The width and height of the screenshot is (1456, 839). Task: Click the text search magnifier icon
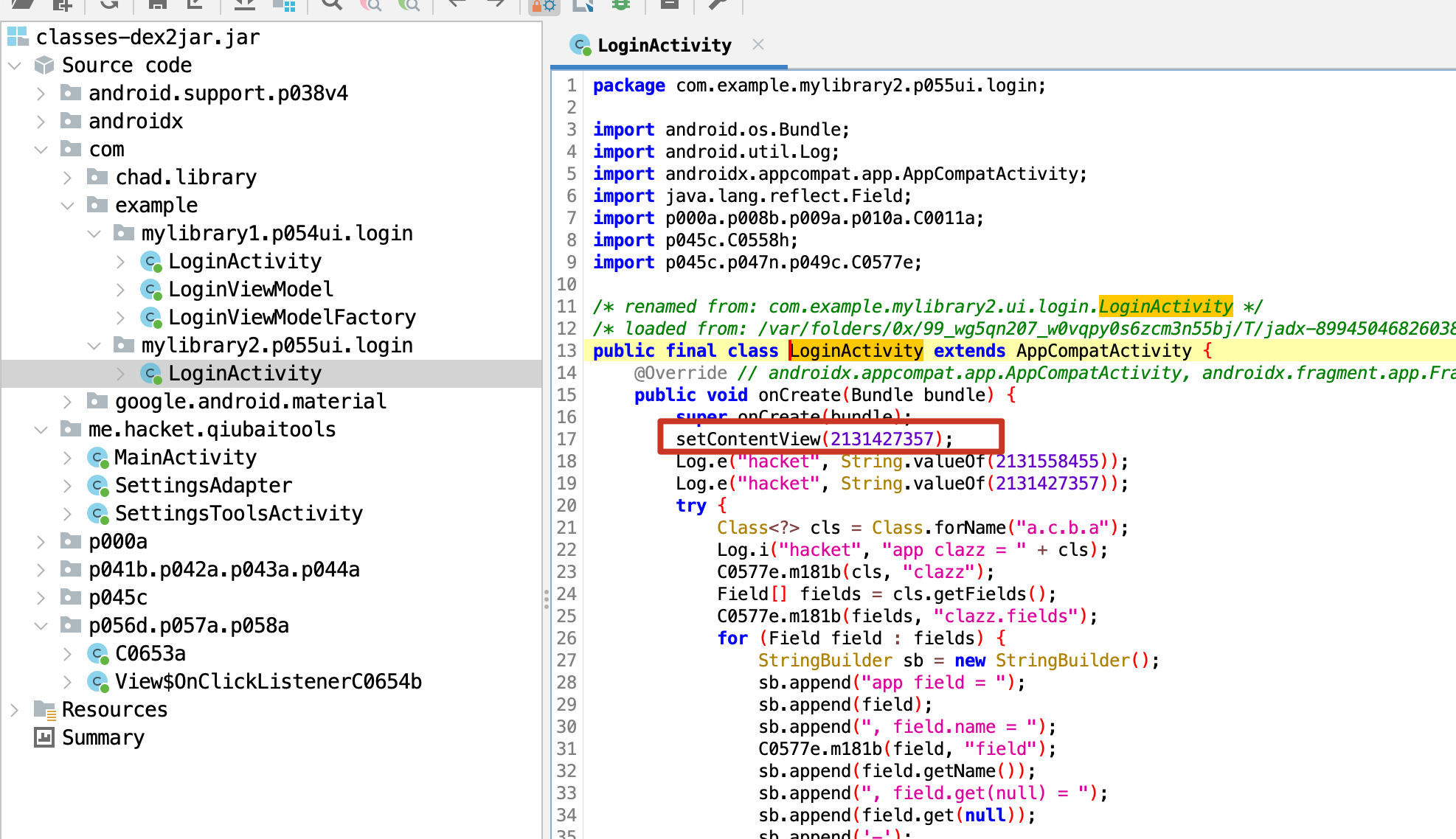[332, 4]
